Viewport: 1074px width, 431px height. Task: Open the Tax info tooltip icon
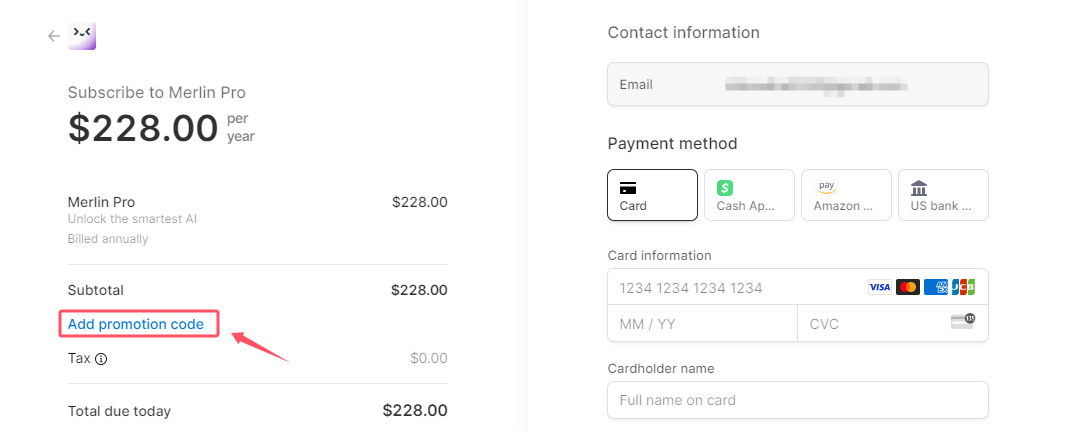click(101, 358)
